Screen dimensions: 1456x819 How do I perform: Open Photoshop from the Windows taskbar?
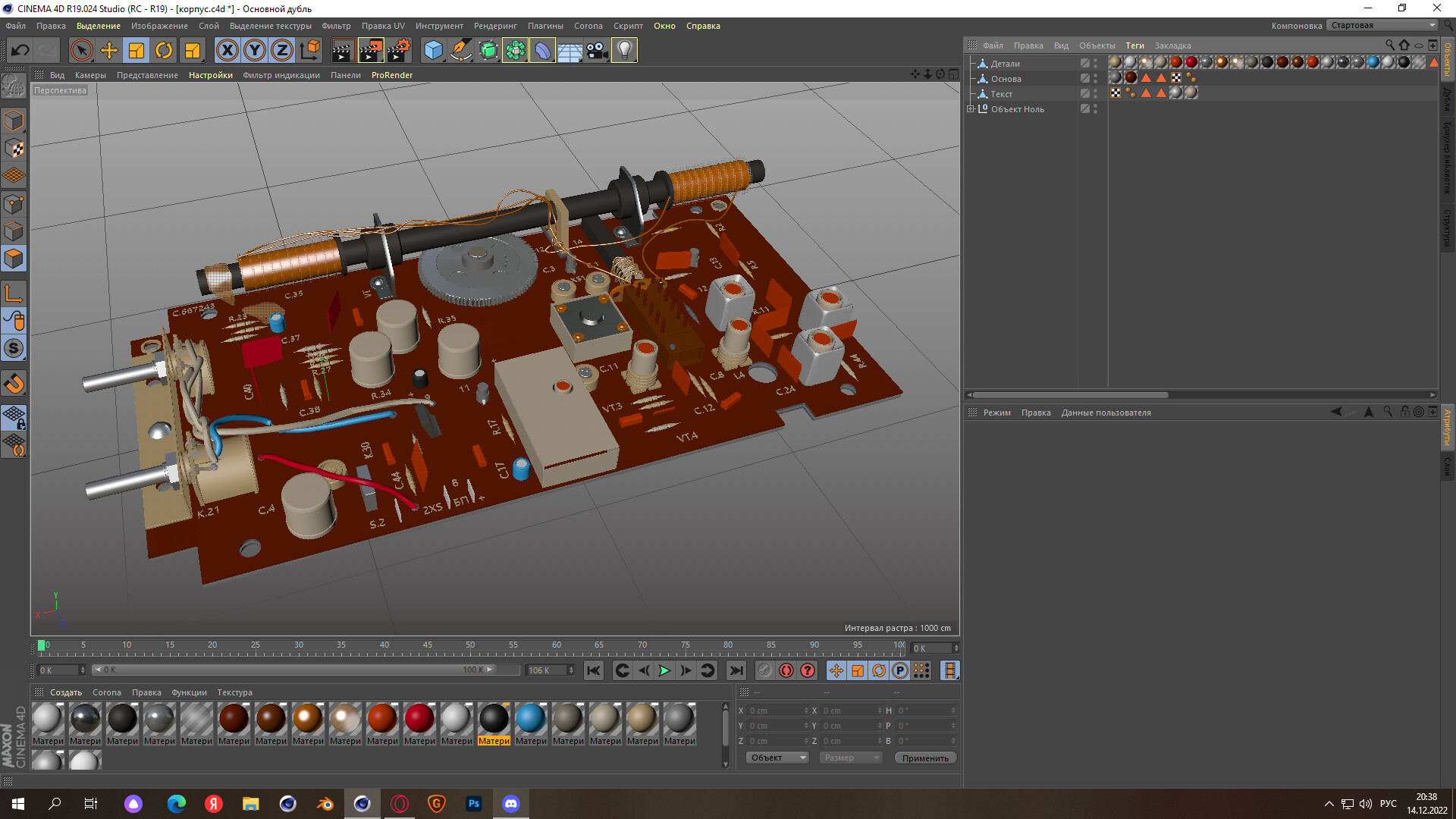[x=474, y=804]
